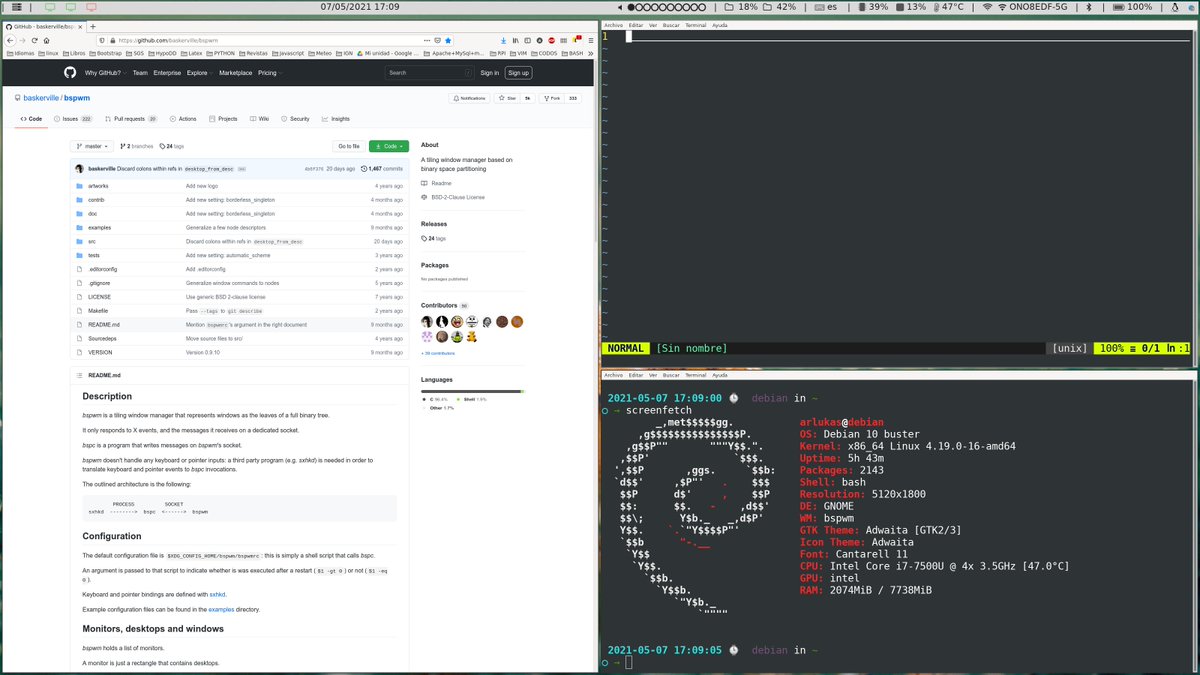The height and width of the screenshot is (675, 1200).
Task: Open README.md outline list icon
Action: click(x=79, y=375)
